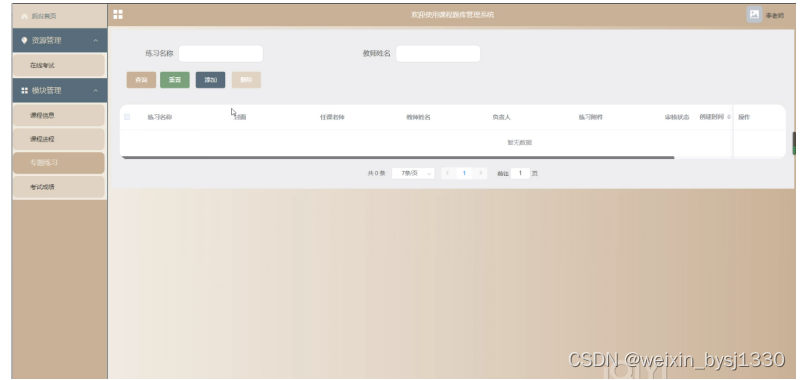
Task: Click the 教师姓名 column header
Action: [x=418, y=117]
